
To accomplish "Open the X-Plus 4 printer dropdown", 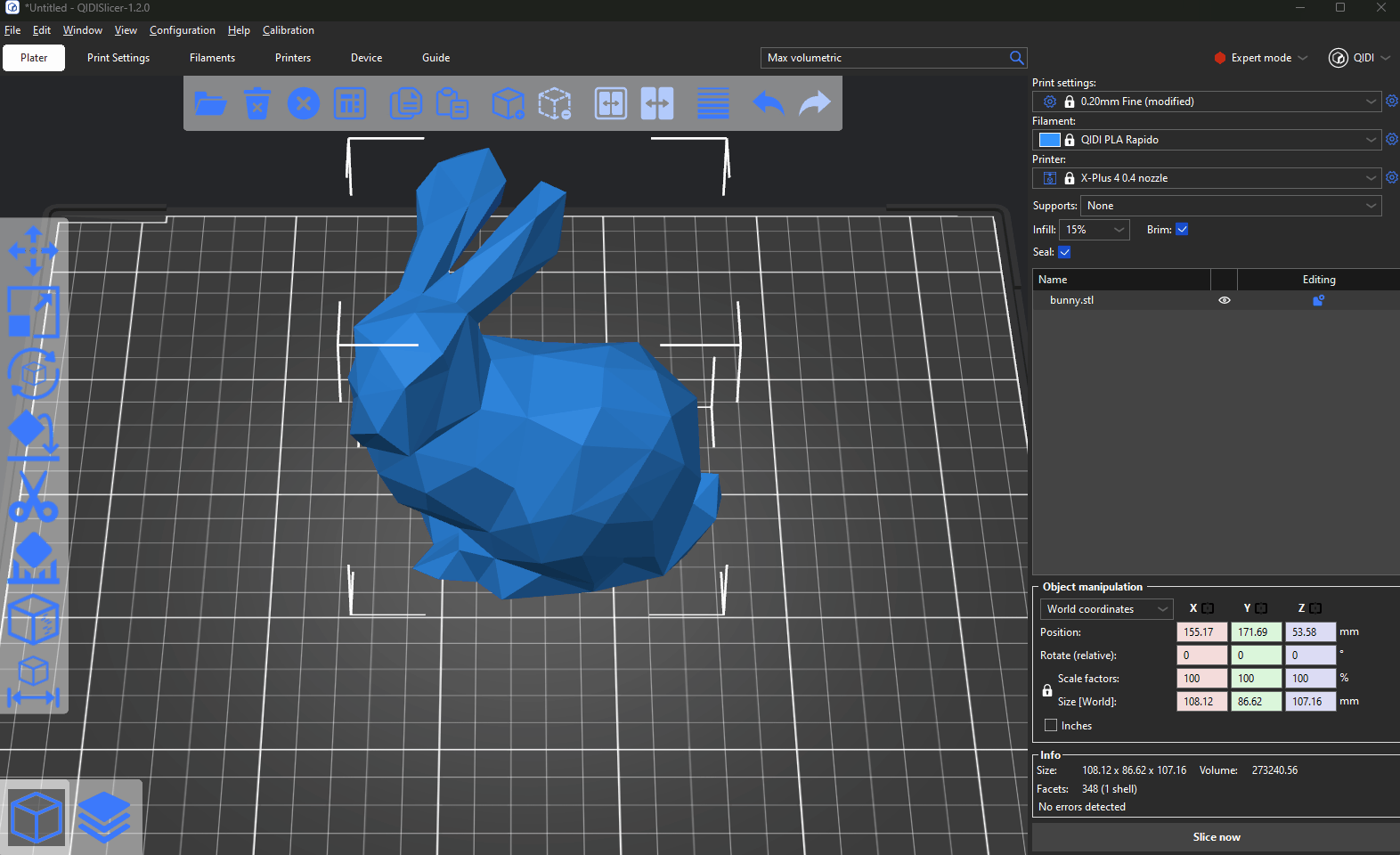I will click(x=1207, y=178).
